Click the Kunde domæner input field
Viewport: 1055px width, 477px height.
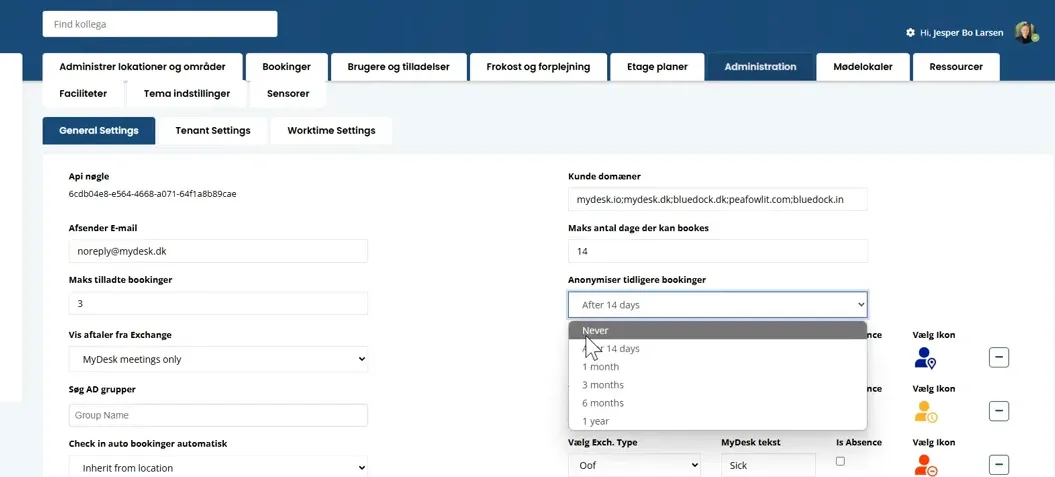(x=718, y=199)
